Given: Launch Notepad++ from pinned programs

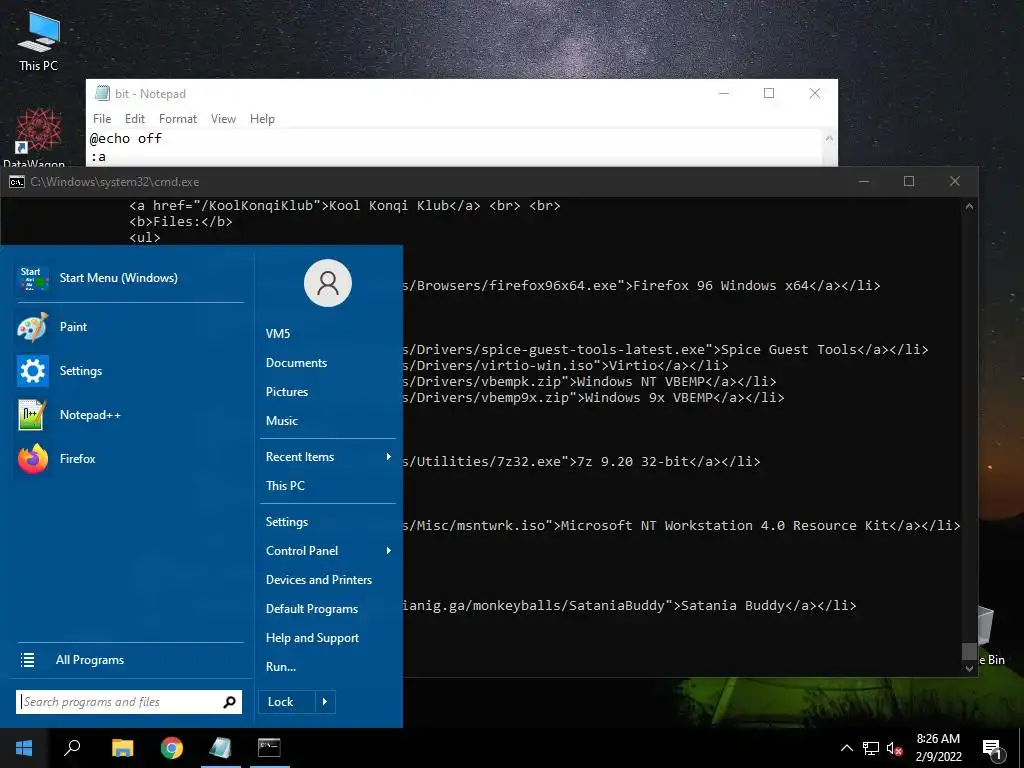Looking at the screenshot, I should tap(129, 415).
